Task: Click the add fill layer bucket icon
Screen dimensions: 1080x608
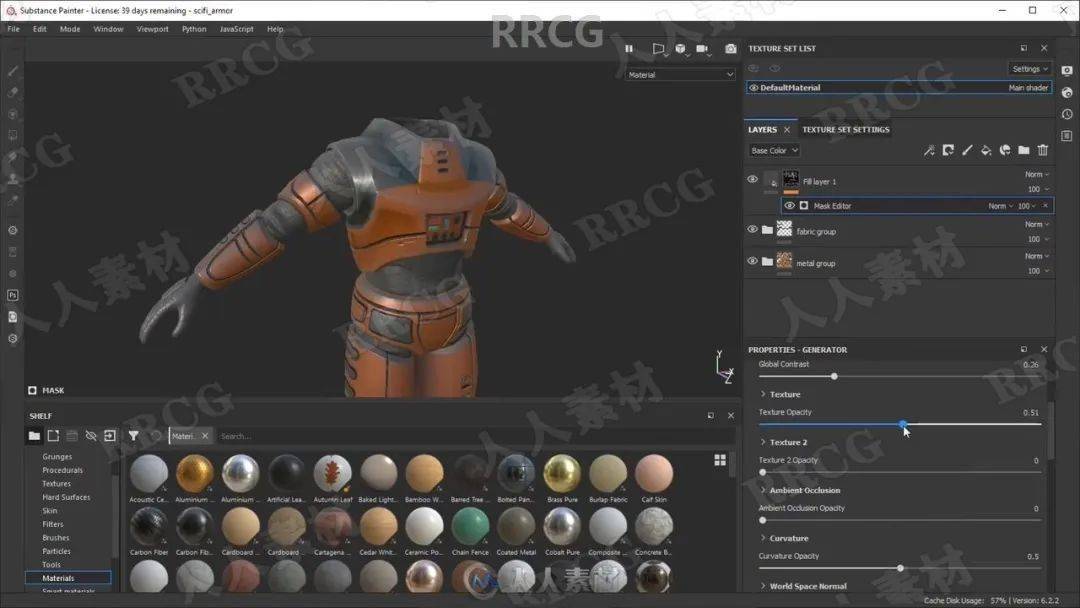Action: click(x=986, y=151)
